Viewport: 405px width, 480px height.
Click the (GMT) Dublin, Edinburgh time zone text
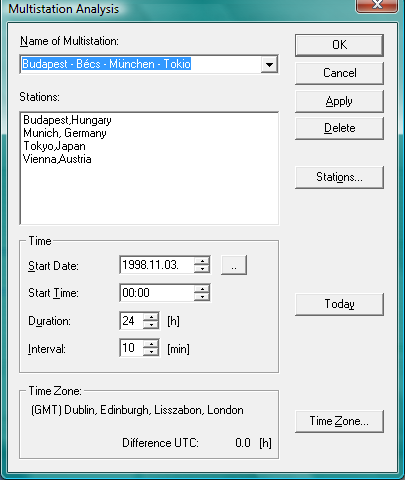[x=137, y=410]
